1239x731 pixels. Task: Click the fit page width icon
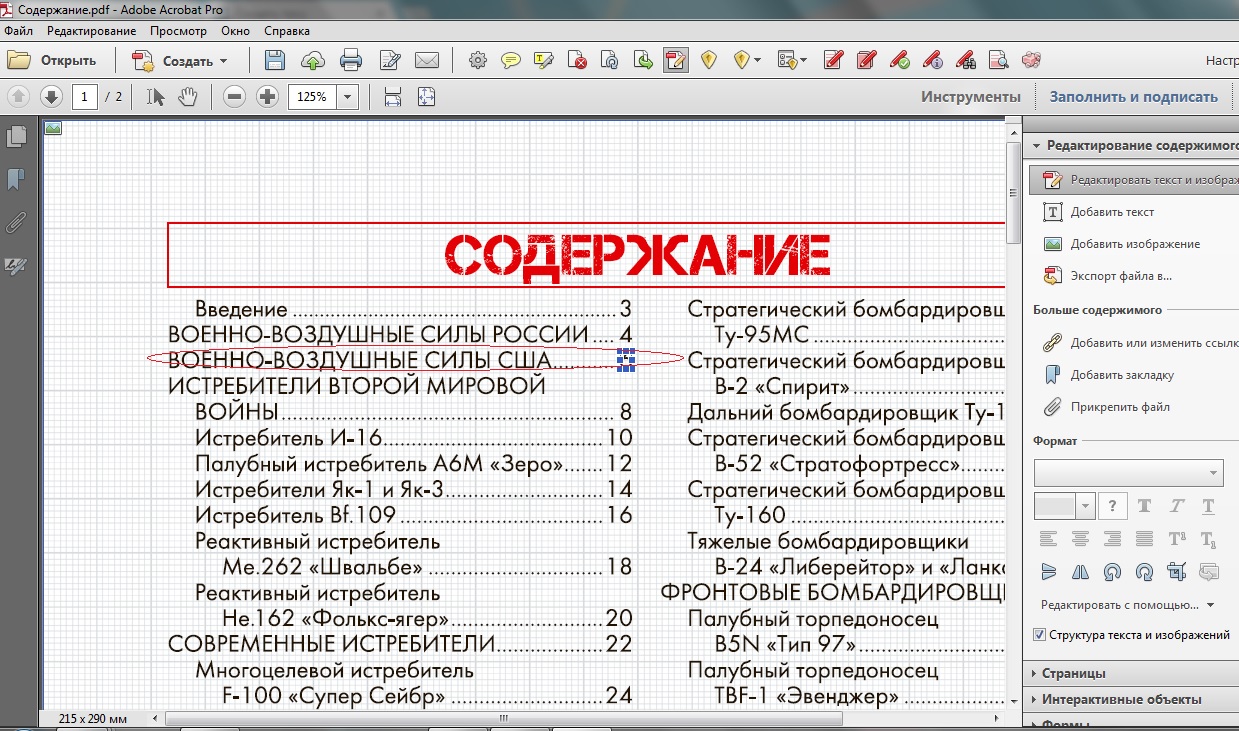(393, 97)
